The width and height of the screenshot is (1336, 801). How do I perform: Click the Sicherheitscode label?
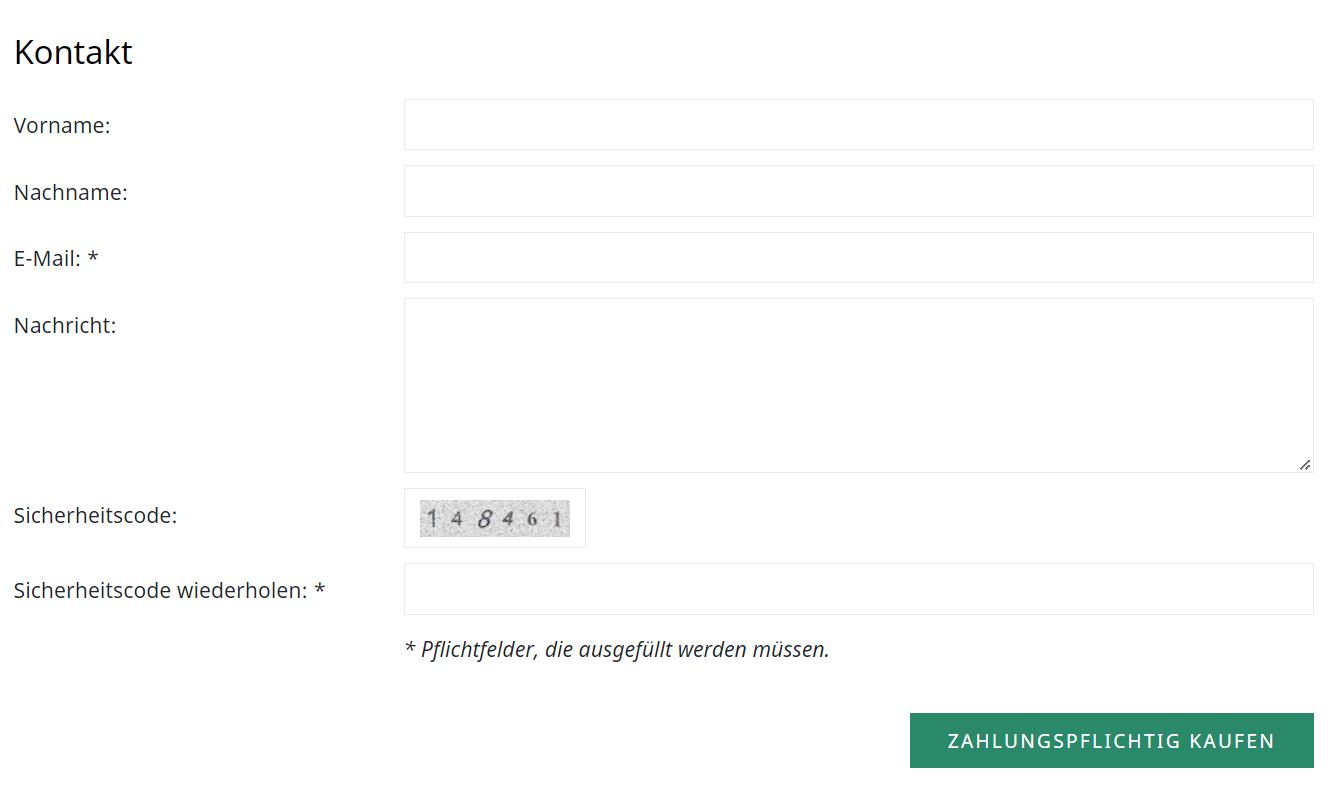click(x=95, y=516)
